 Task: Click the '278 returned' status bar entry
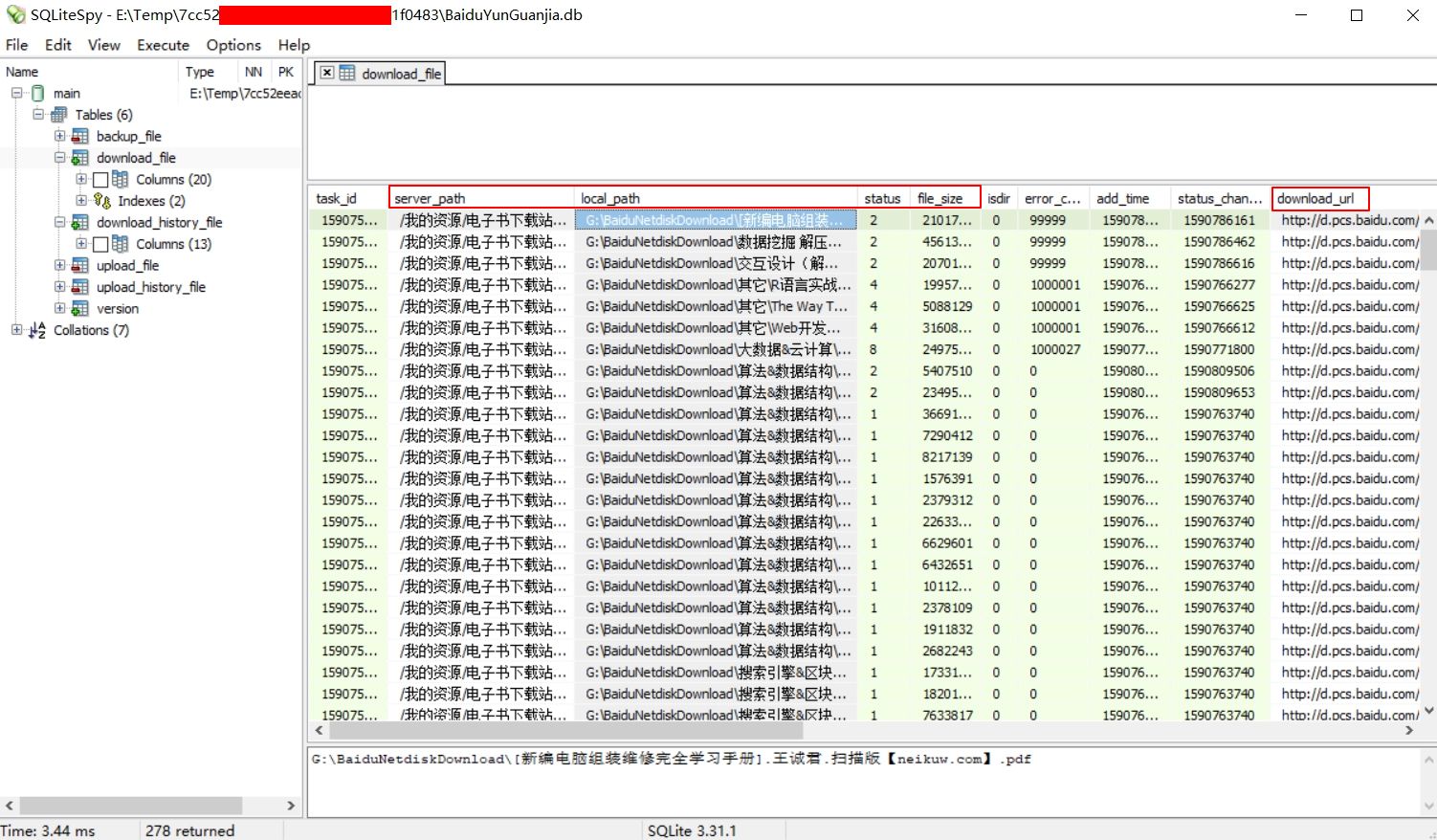click(189, 830)
